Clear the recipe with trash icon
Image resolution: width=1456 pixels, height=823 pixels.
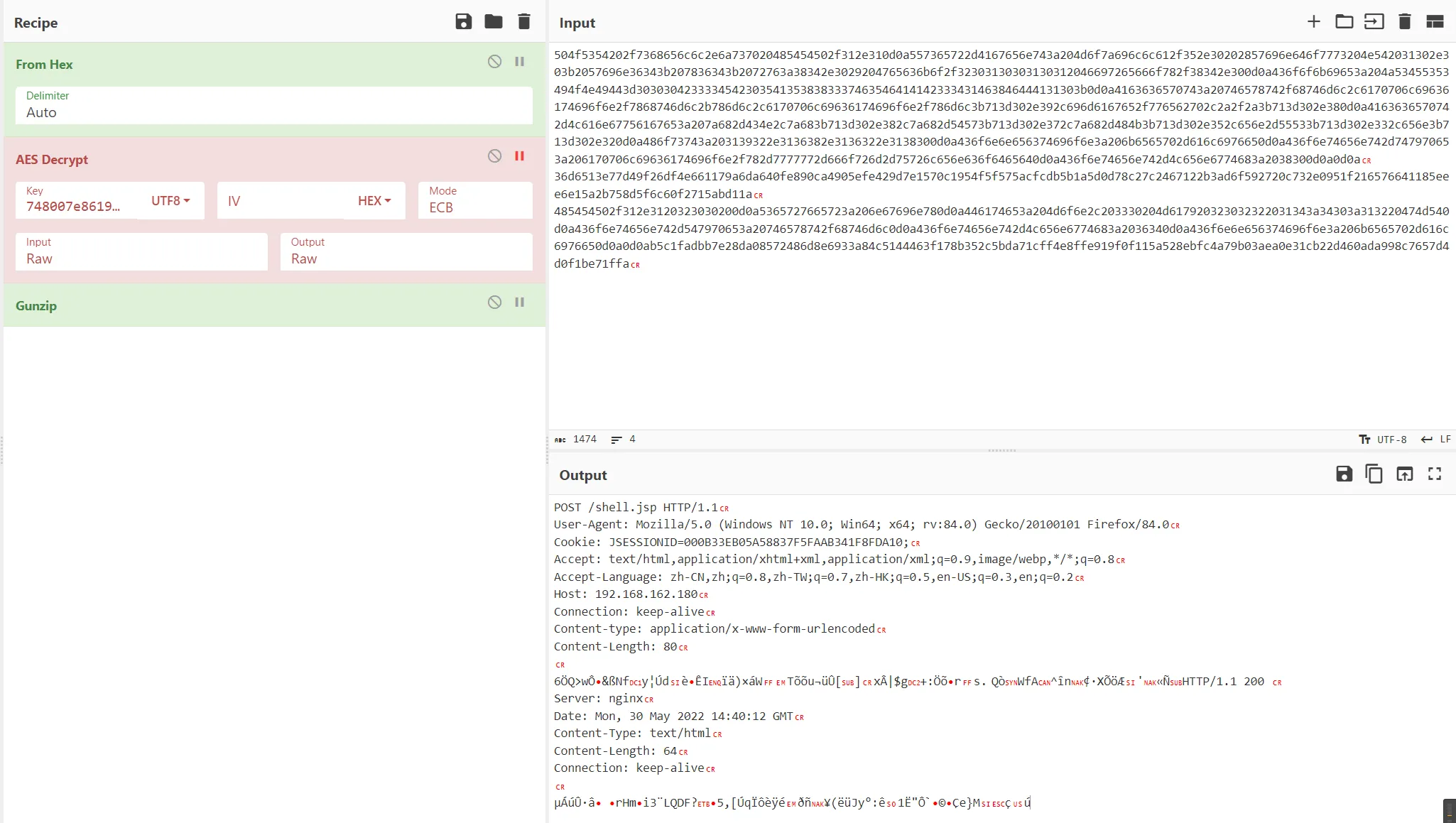524,22
